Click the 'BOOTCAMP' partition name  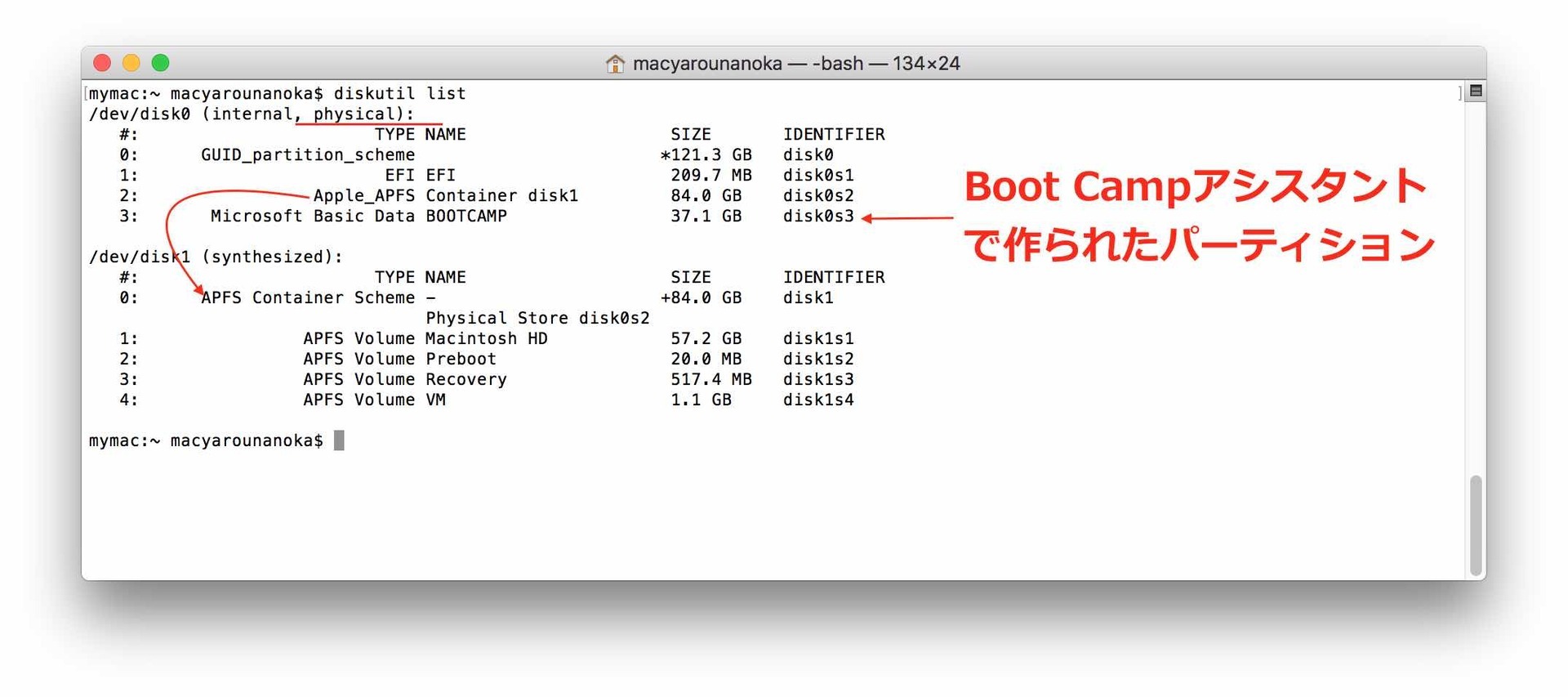pyautogui.click(x=466, y=216)
